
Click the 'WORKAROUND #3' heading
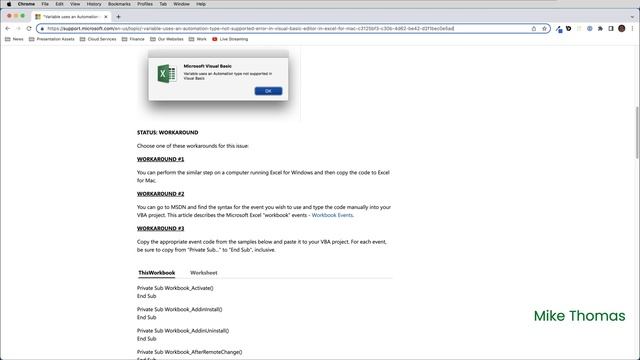click(x=160, y=229)
